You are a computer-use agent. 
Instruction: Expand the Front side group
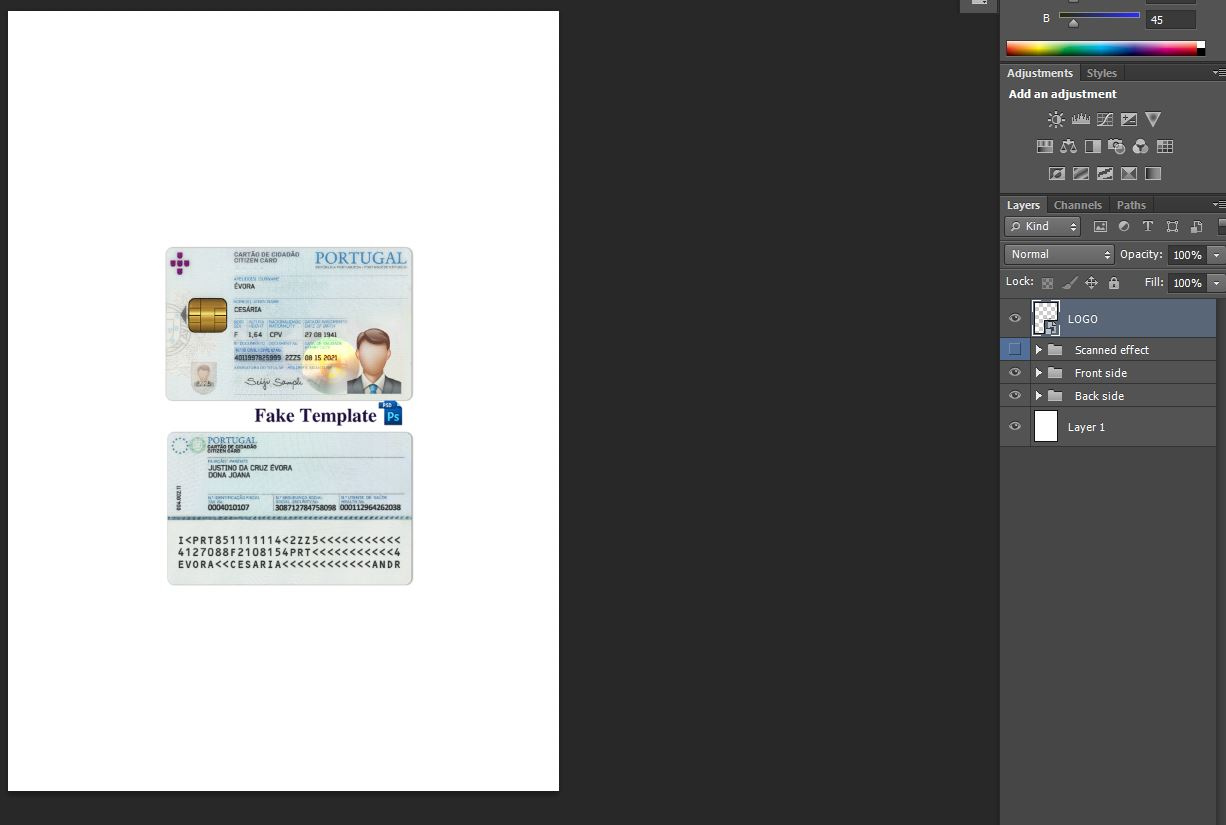coord(1038,372)
